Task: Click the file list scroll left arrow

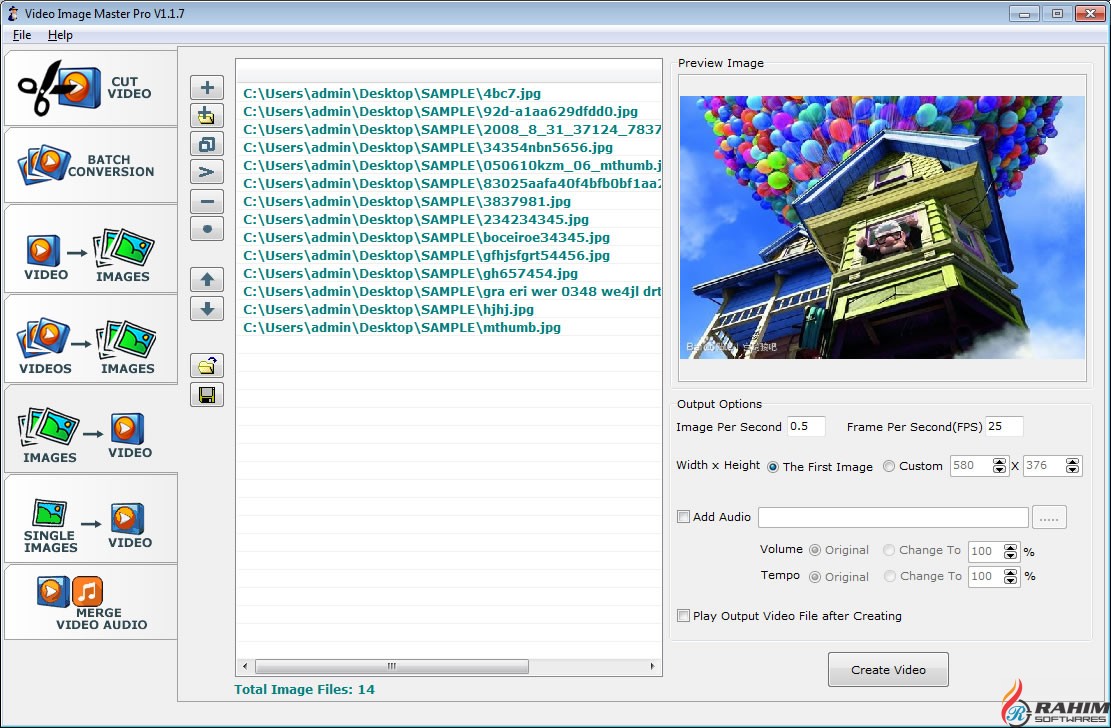Action: point(245,666)
